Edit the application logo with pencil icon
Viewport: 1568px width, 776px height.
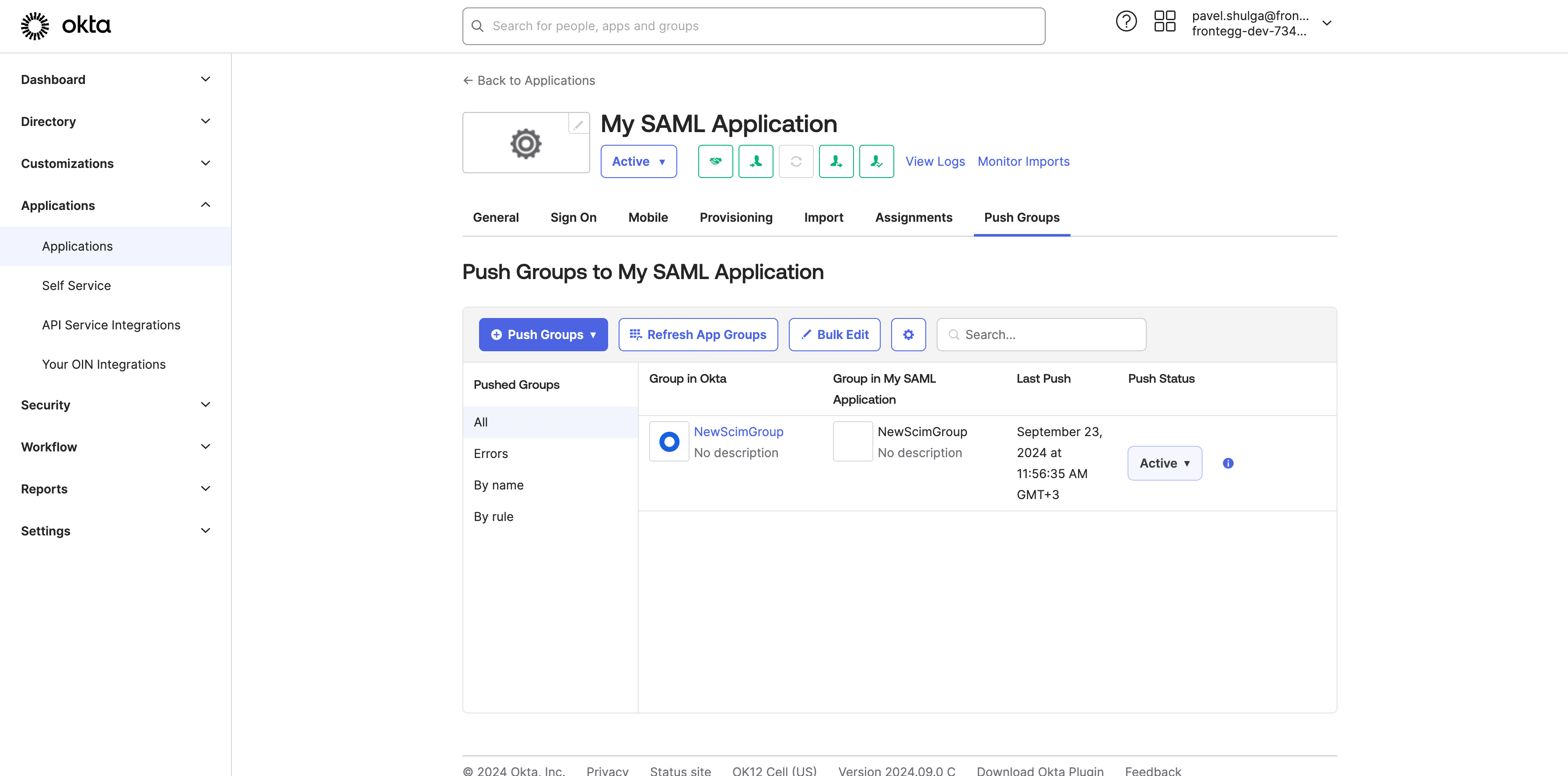tap(578, 125)
